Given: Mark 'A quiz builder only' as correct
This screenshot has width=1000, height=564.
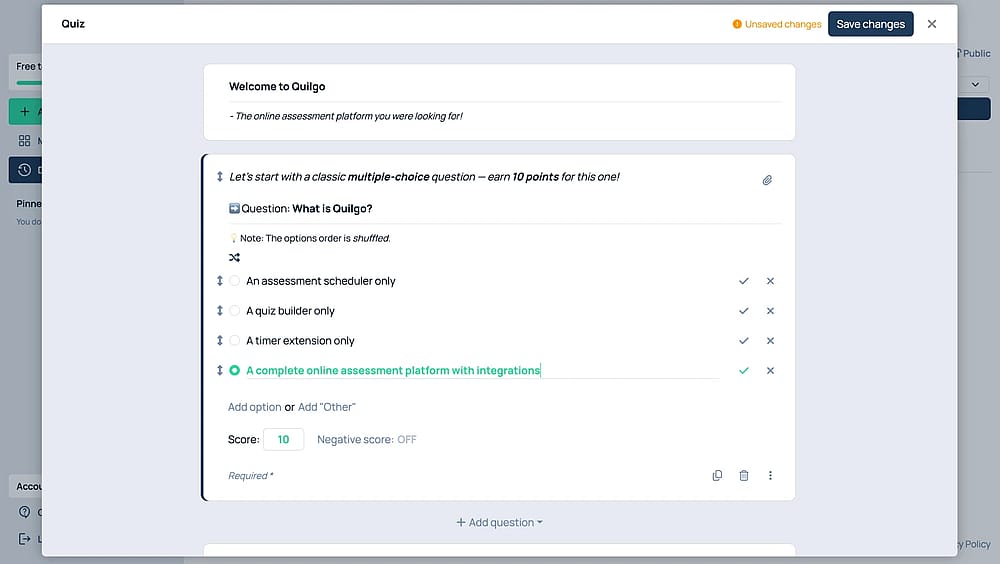Looking at the screenshot, I should [744, 311].
